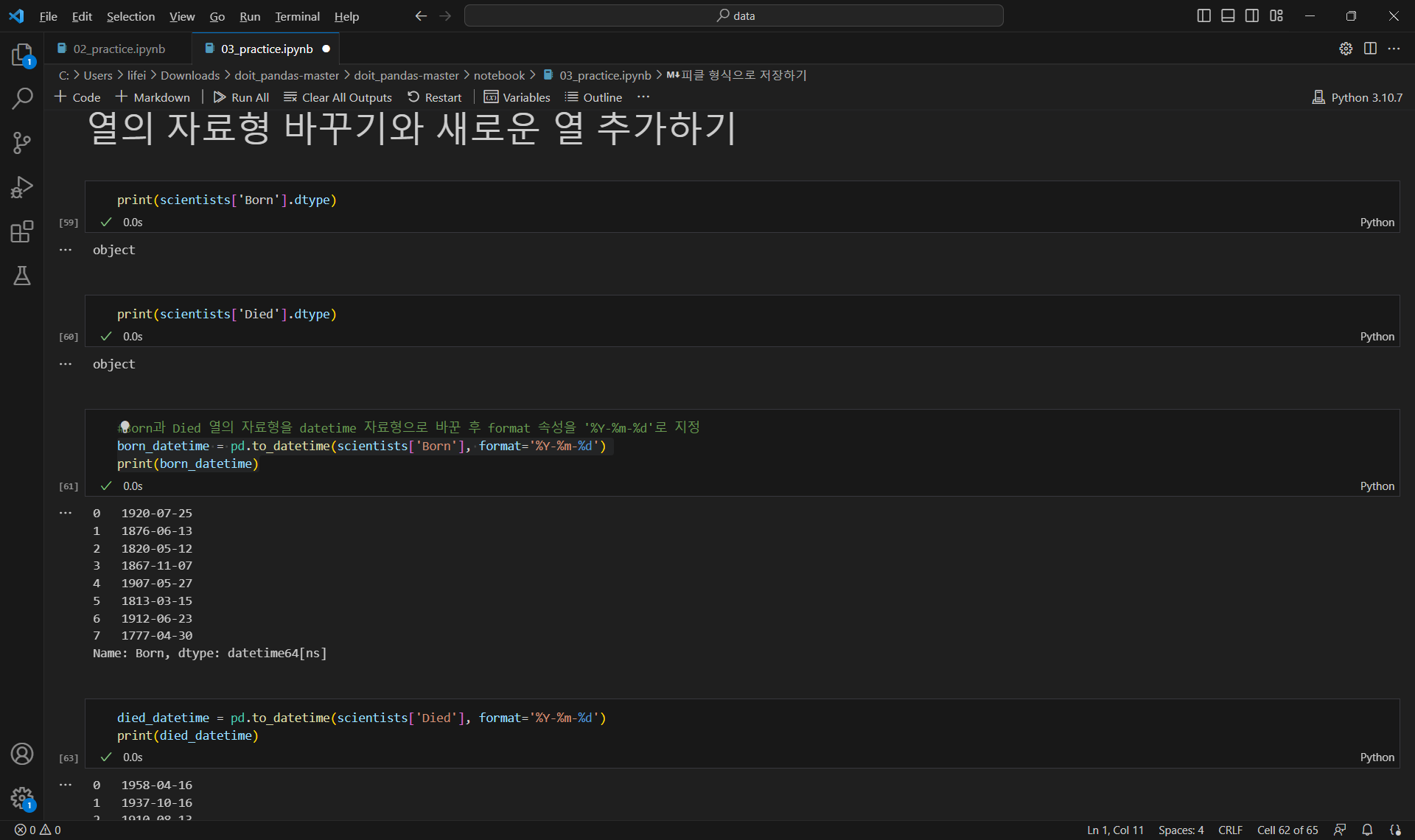1415x840 pixels.
Task: Expand output options for cell 59
Action: pos(66,250)
